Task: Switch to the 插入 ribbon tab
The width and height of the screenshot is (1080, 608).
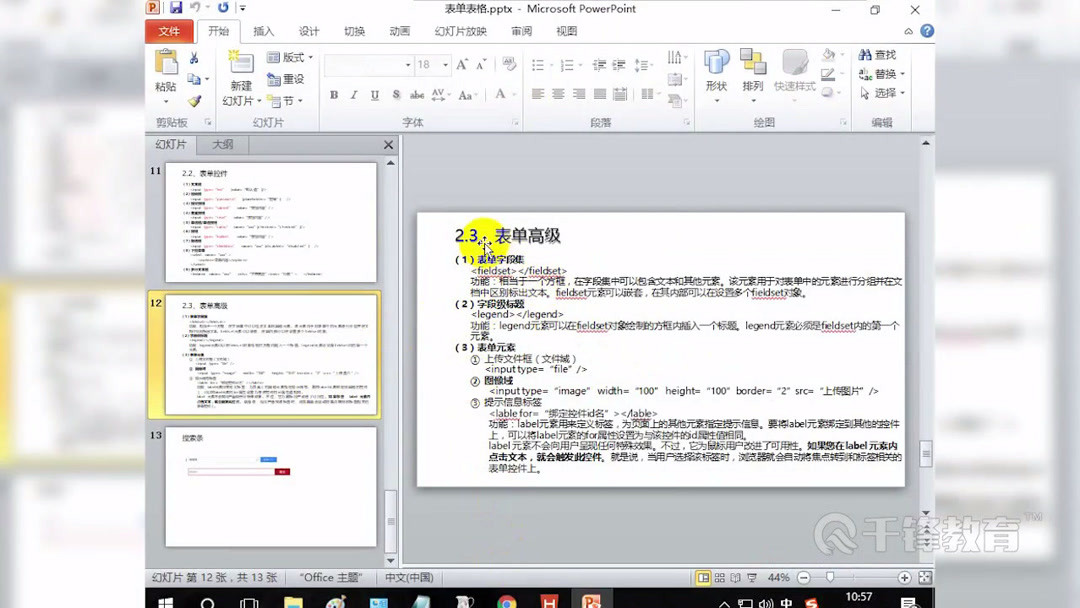Action: (x=262, y=31)
